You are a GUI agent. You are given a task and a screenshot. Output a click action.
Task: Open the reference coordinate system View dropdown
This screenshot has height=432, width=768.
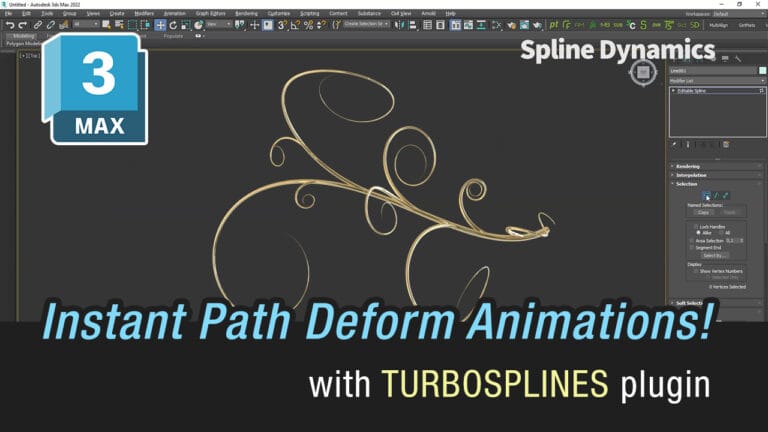tap(218, 24)
